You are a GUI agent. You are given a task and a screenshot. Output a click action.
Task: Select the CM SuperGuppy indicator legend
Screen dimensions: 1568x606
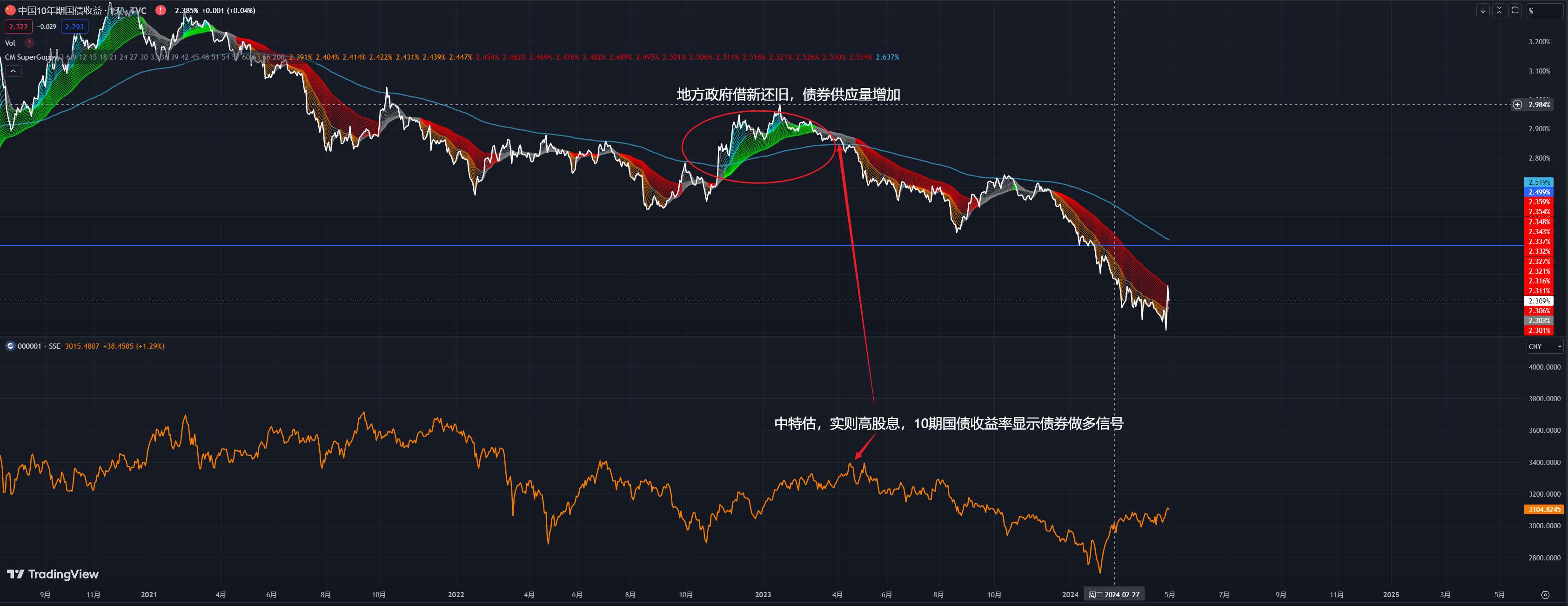coord(30,57)
